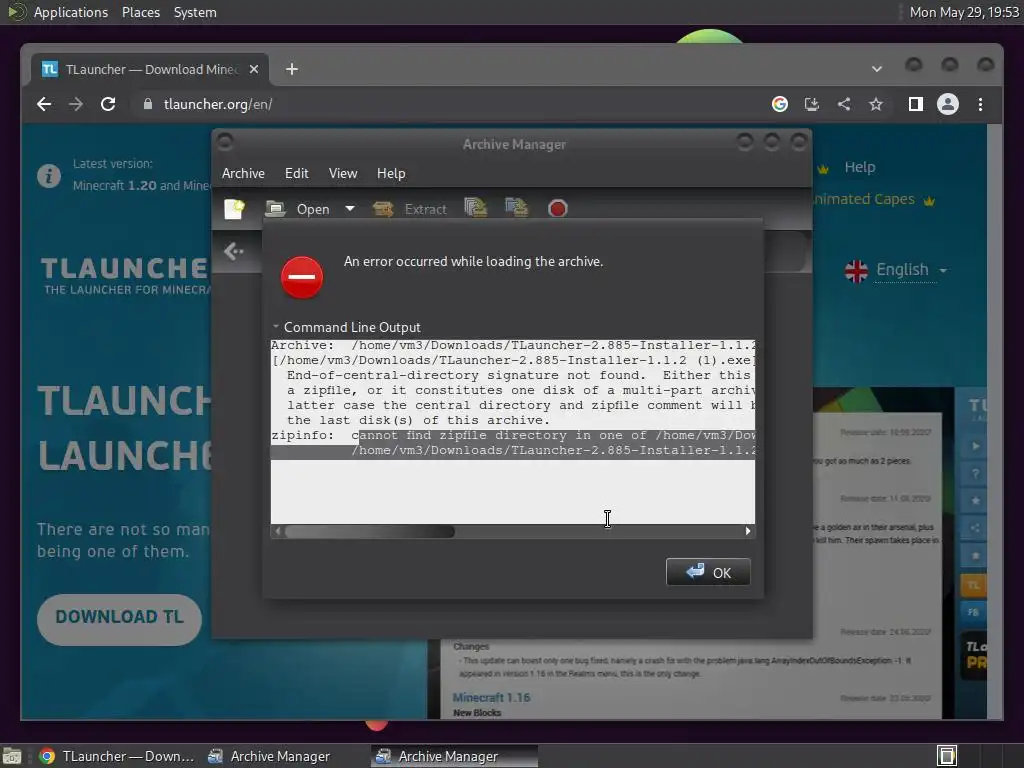Open the Archive menu
Screen dimensions: 1024x768
243,173
